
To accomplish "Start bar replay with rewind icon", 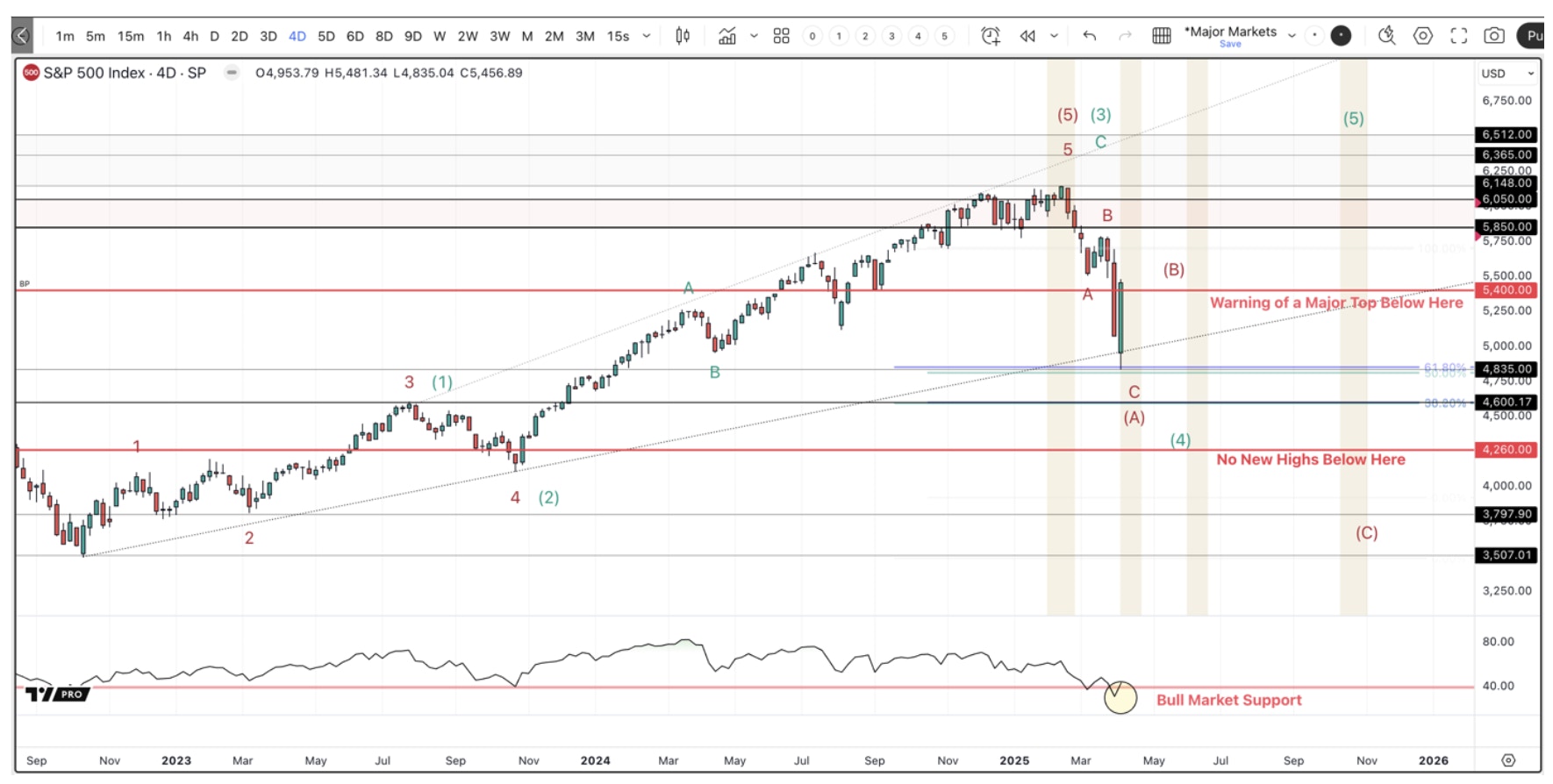I will pyautogui.click(x=1027, y=36).
